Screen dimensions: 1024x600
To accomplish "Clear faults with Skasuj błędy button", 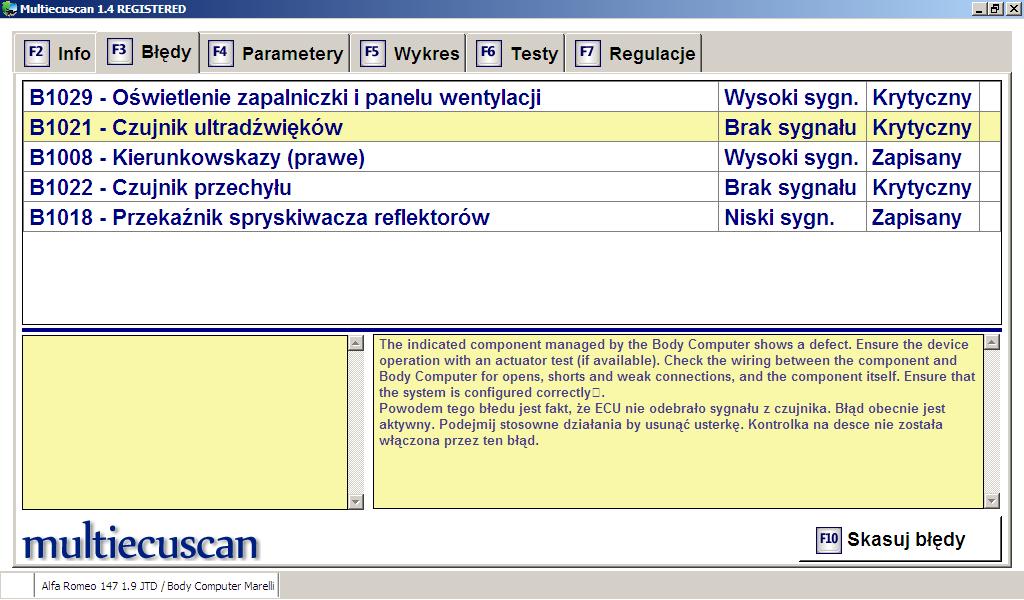I will pyautogui.click(x=900, y=539).
